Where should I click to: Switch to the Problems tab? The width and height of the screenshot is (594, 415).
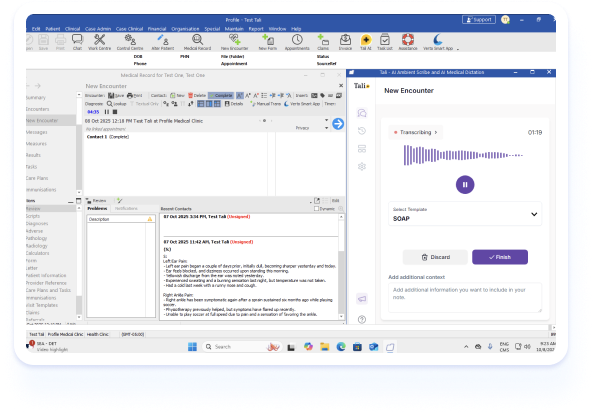(x=97, y=209)
